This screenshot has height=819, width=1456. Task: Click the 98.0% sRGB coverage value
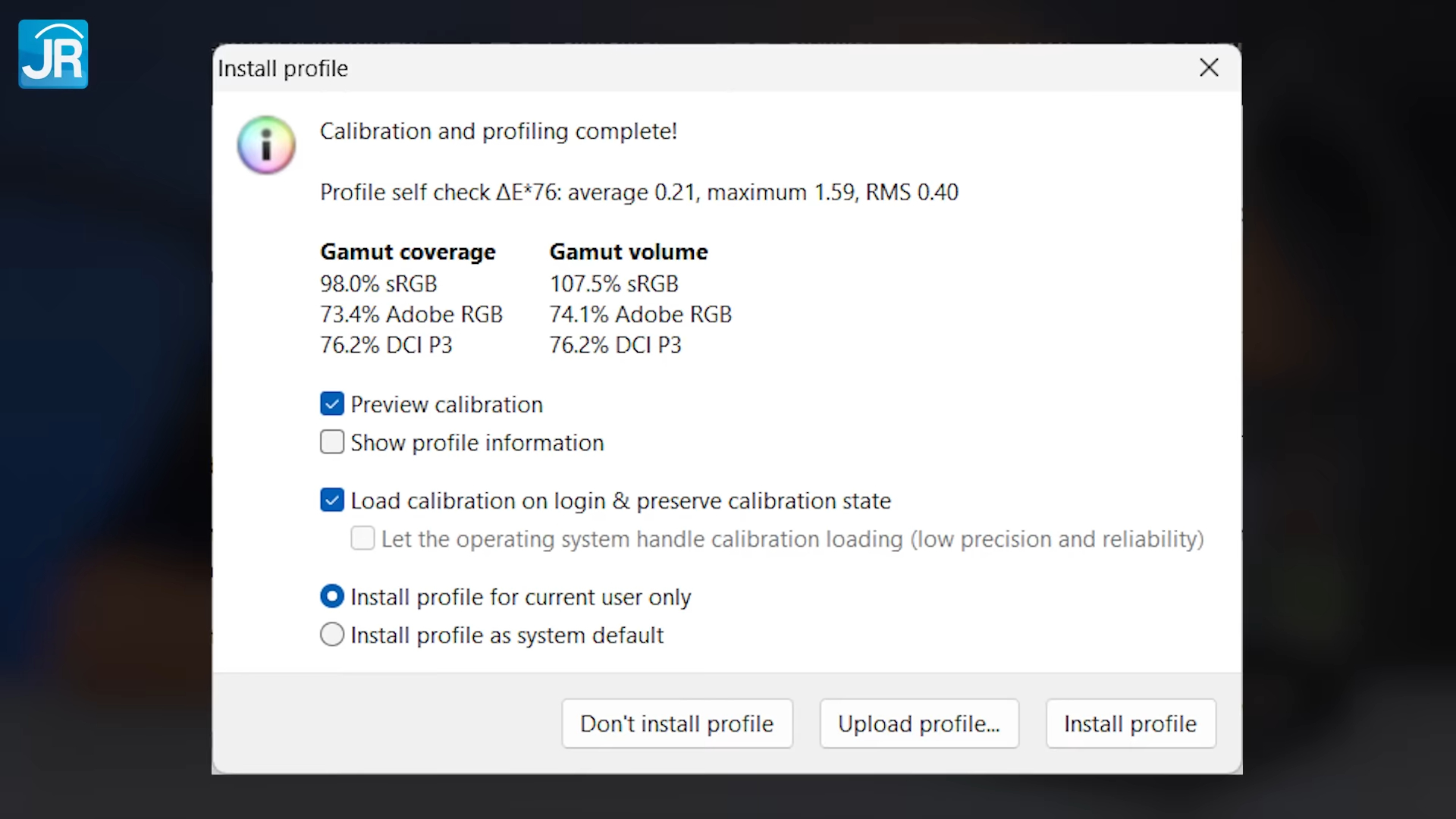378,284
